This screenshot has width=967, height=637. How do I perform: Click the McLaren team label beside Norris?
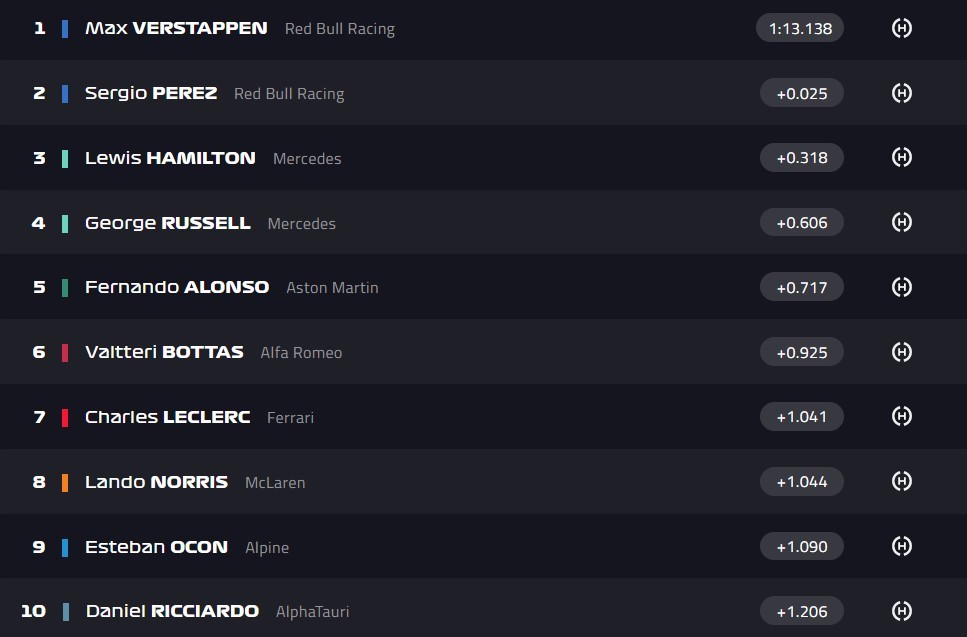pos(275,482)
